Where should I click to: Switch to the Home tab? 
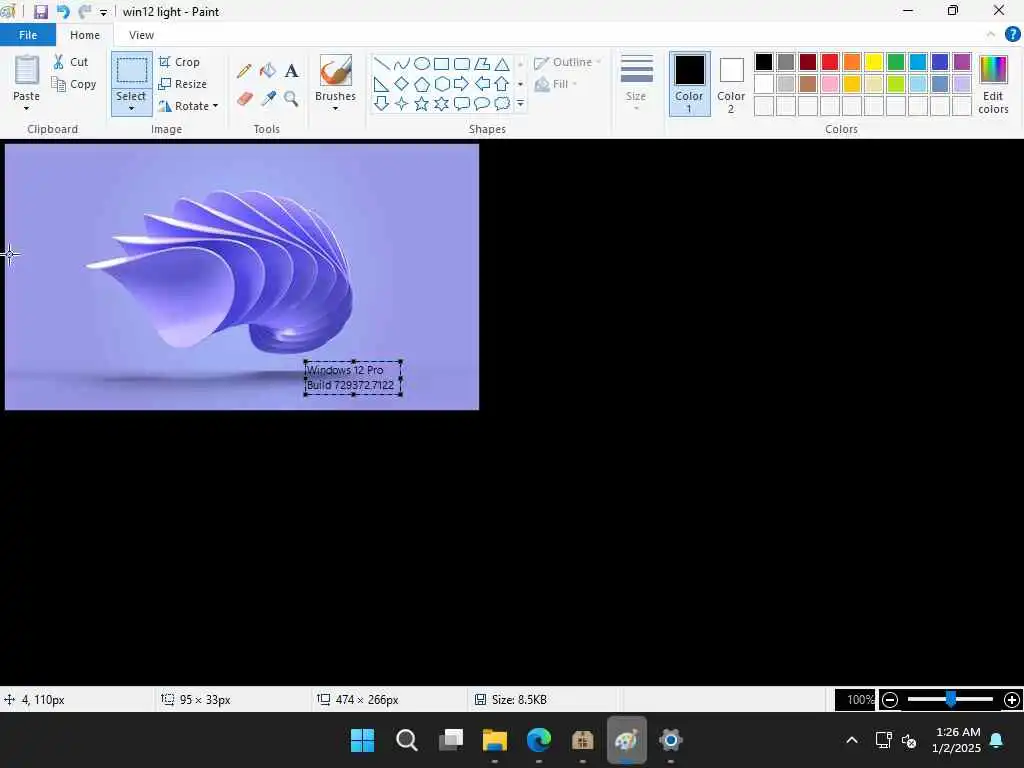[85, 35]
